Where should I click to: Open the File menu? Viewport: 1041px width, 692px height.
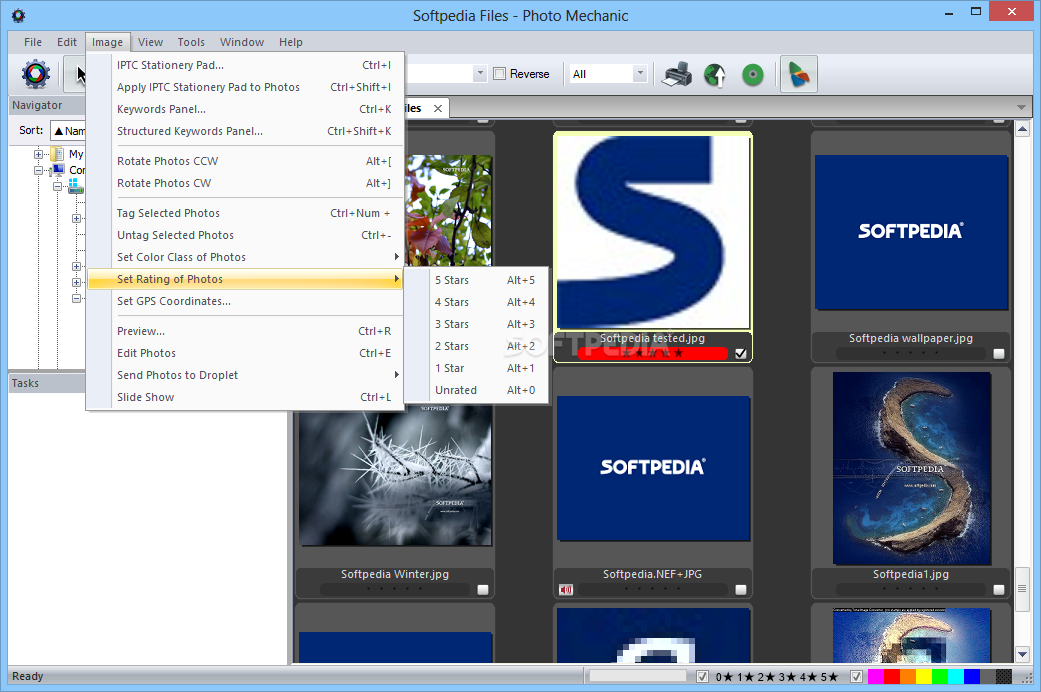(x=33, y=42)
